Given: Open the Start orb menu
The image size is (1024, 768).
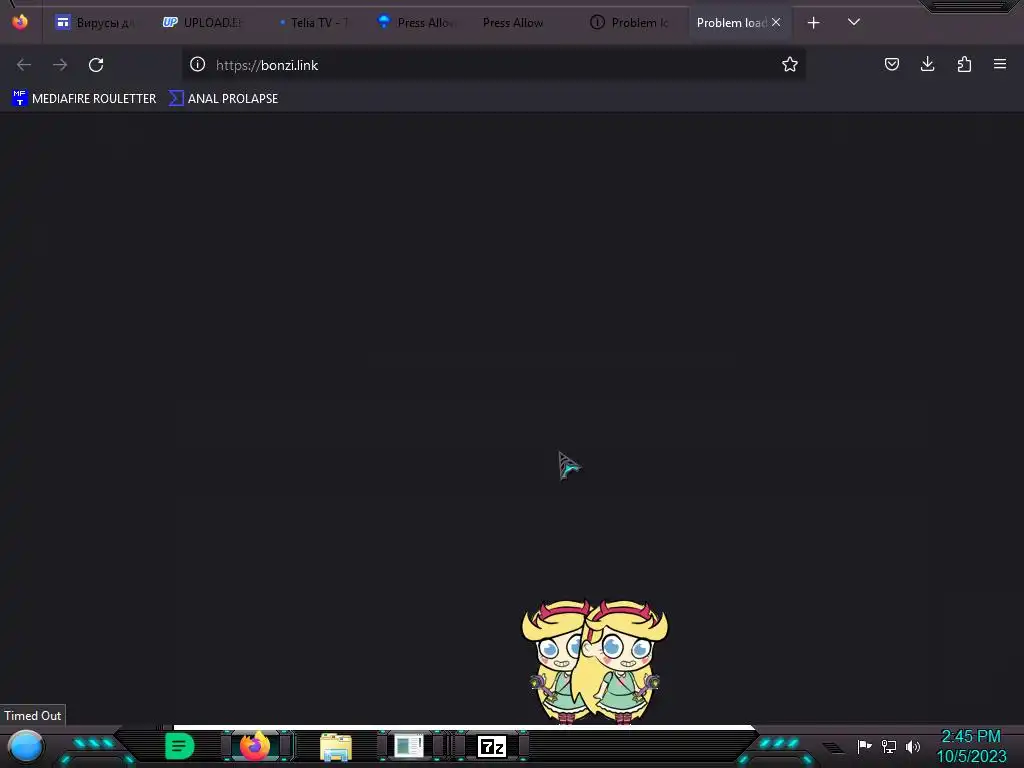Looking at the screenshot, I should tap(25, 746).
